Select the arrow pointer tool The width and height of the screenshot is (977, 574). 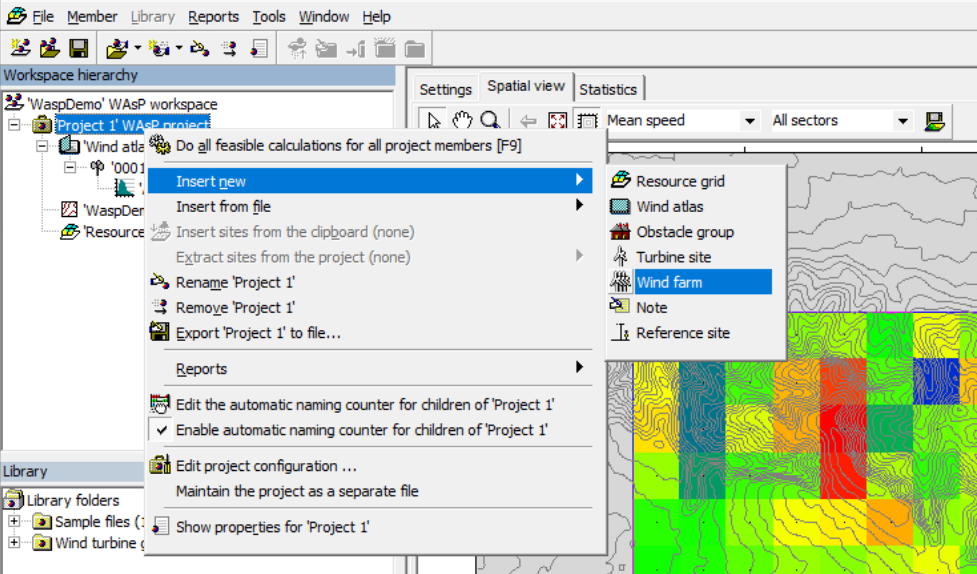tap(434, 121)
